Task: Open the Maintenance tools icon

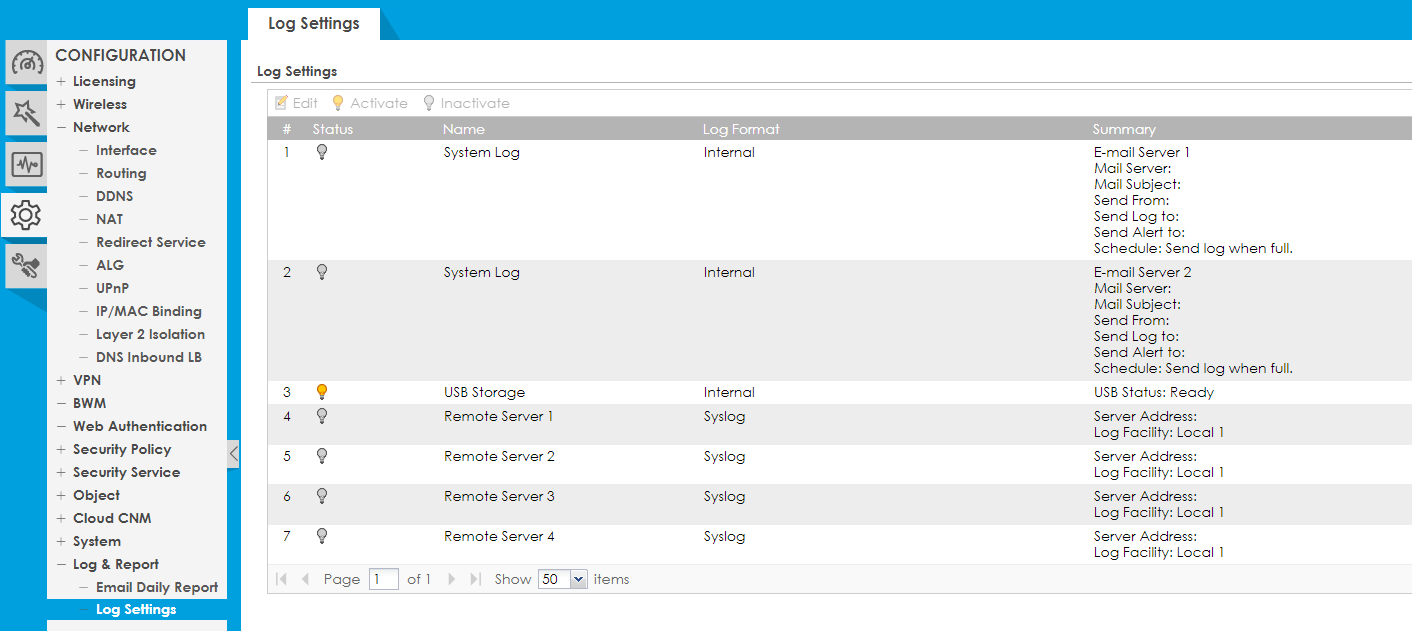Action: tap(26, 265)
